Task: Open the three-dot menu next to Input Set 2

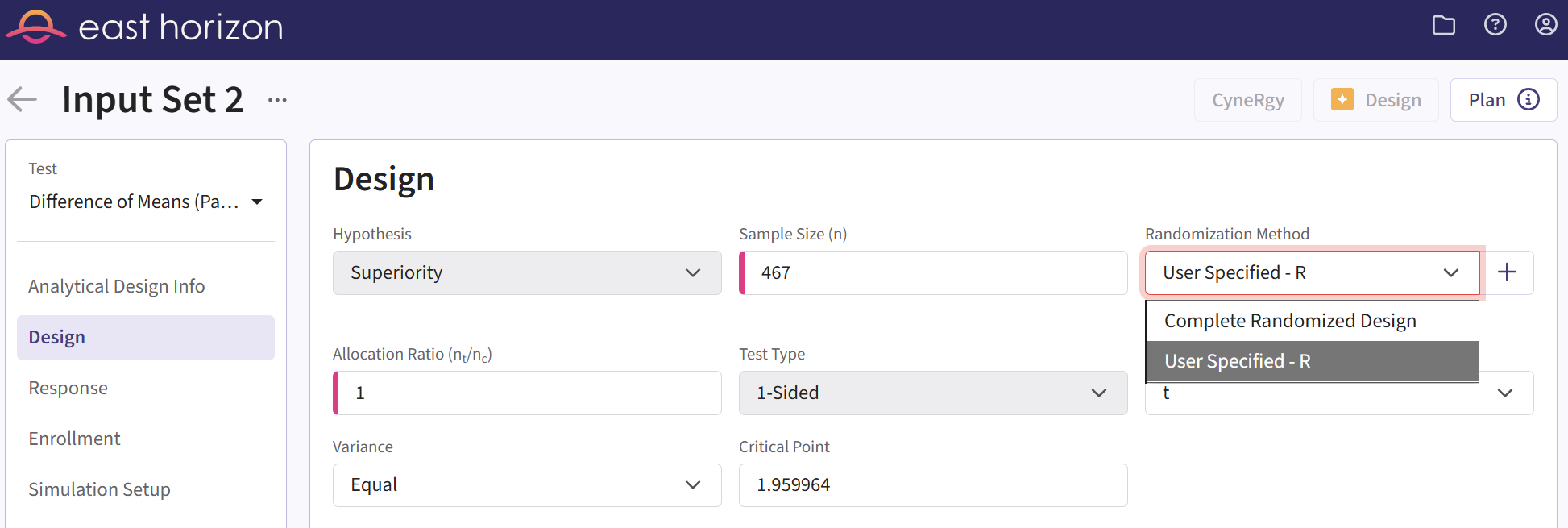Action: click(x=277, y=100)
